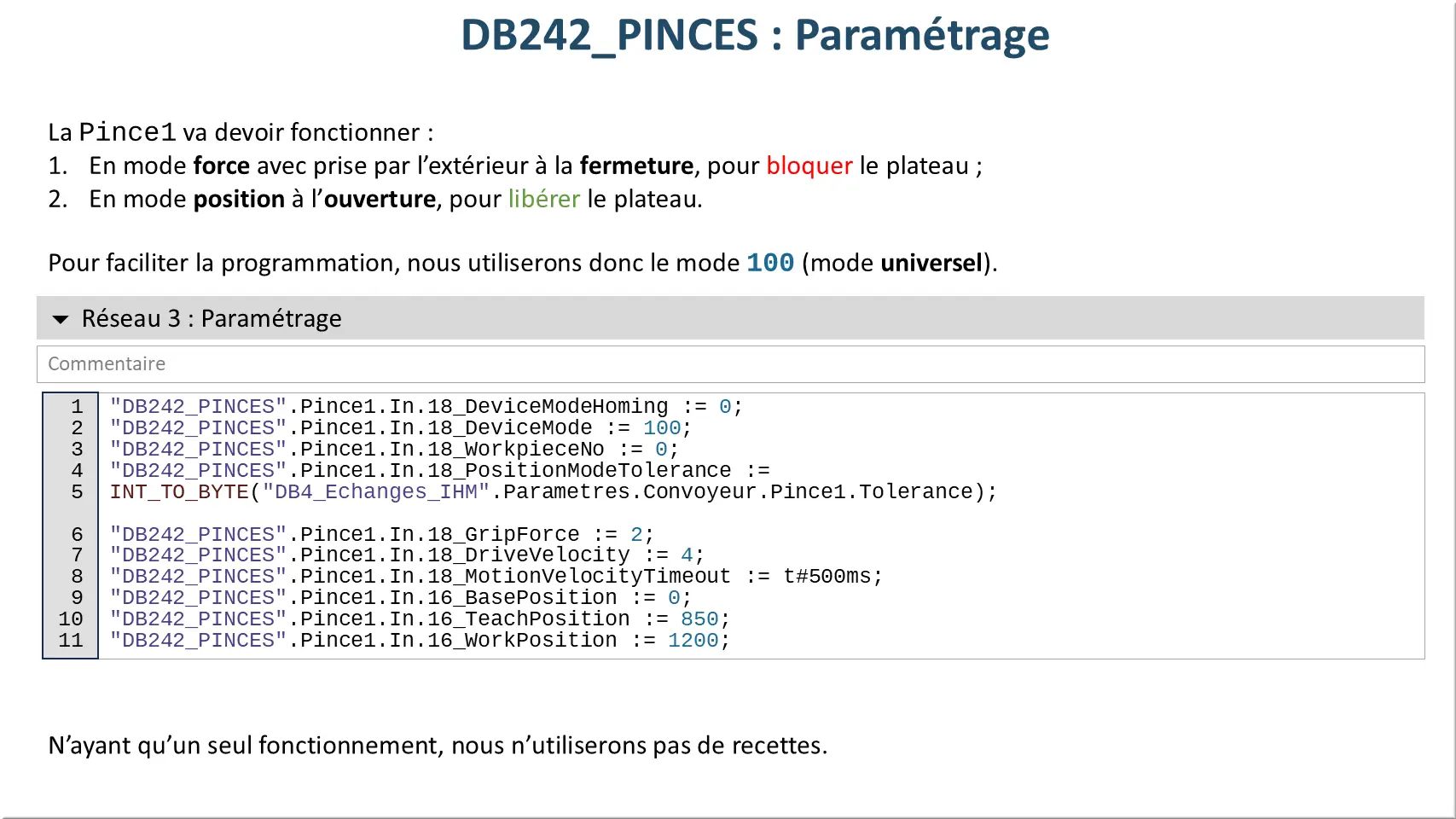Click line number 5 in the gutter

coord(77,492)
